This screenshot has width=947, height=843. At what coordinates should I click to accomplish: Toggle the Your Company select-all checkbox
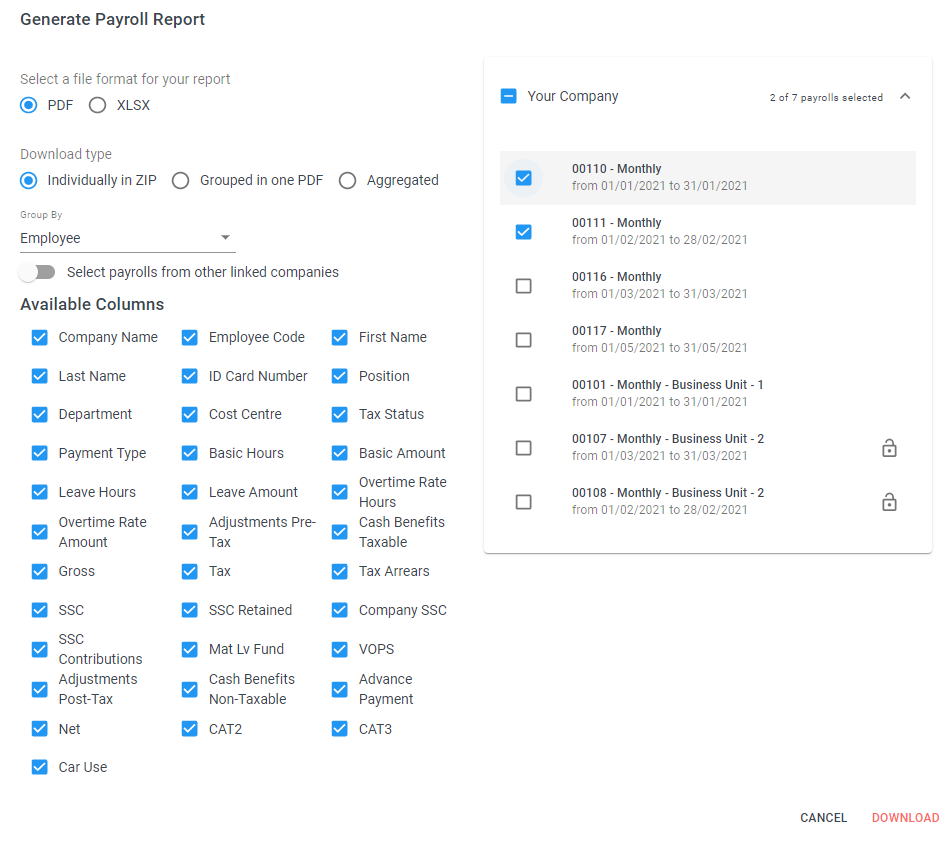508,97
